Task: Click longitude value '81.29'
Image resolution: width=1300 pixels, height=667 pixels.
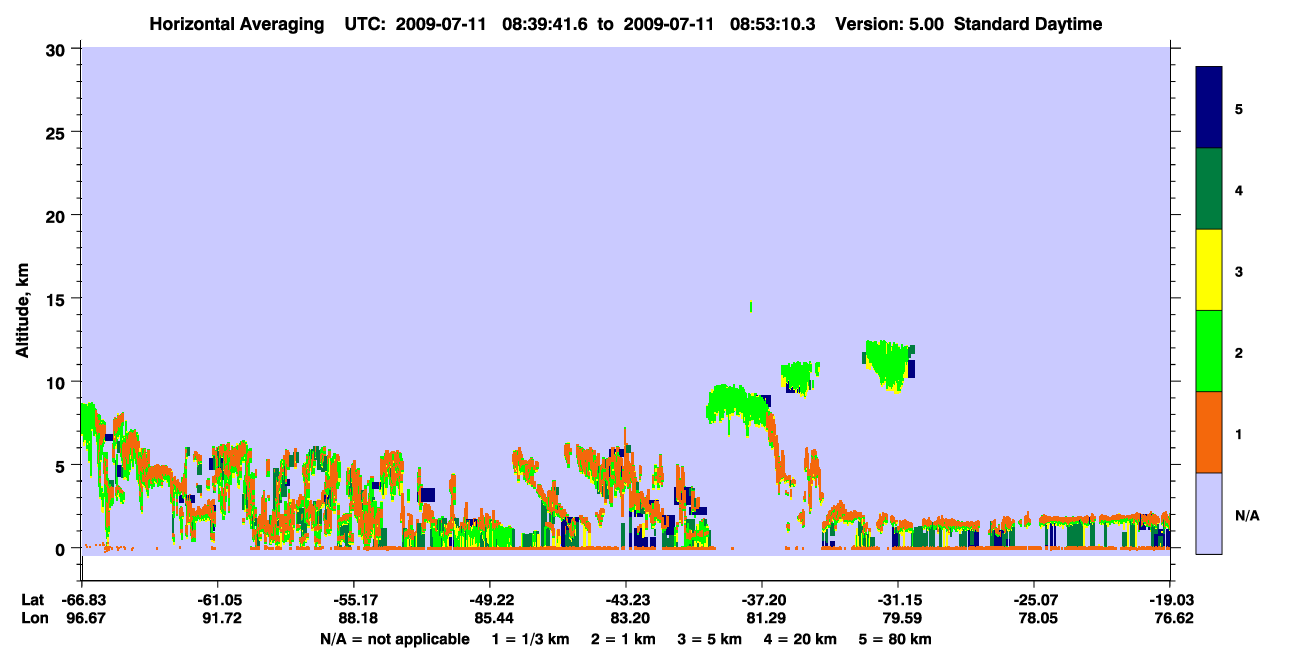Action: [x=764, y=618]
